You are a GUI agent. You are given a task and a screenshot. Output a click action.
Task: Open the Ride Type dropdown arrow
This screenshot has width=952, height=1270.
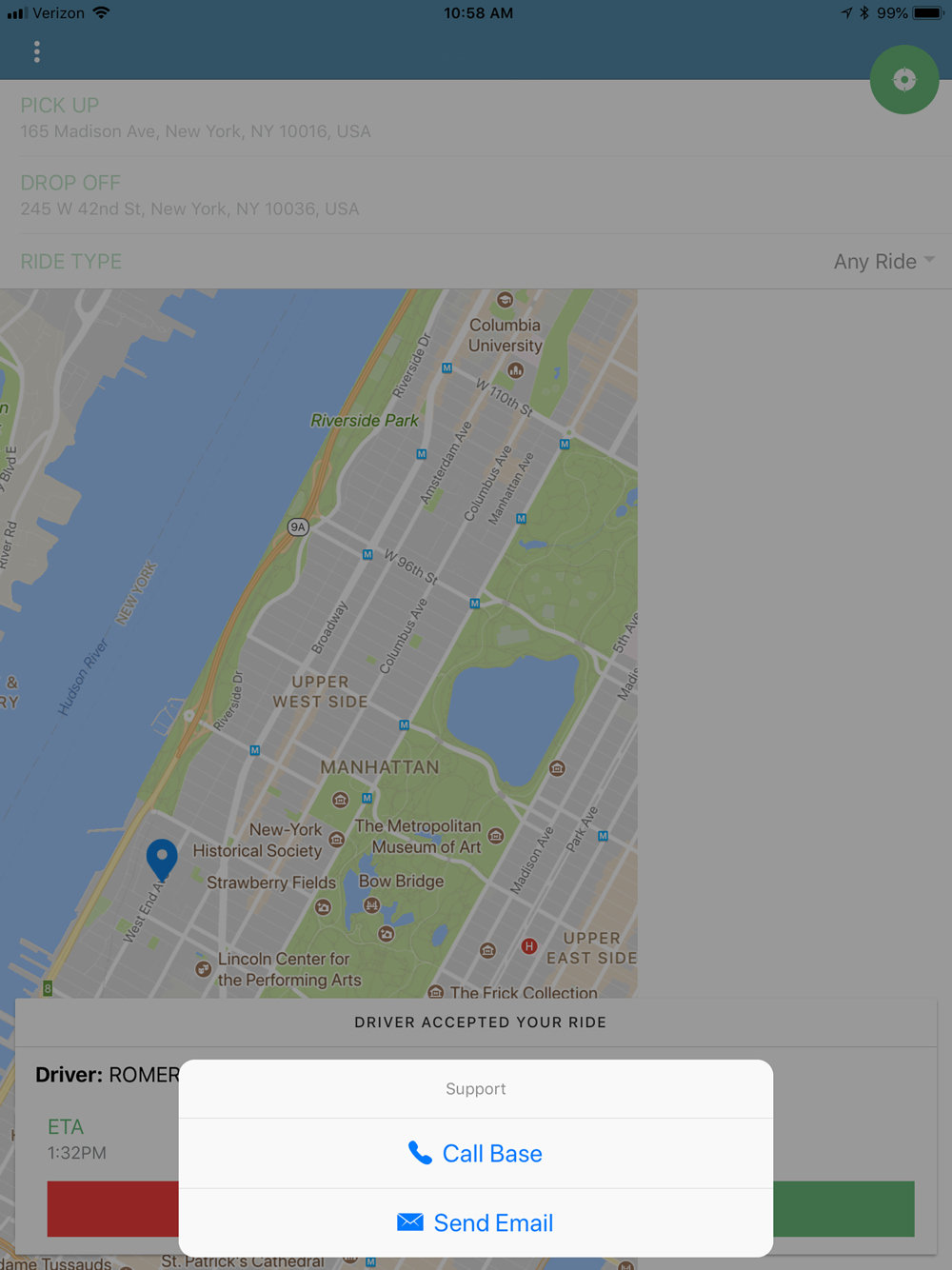[929, 260]
